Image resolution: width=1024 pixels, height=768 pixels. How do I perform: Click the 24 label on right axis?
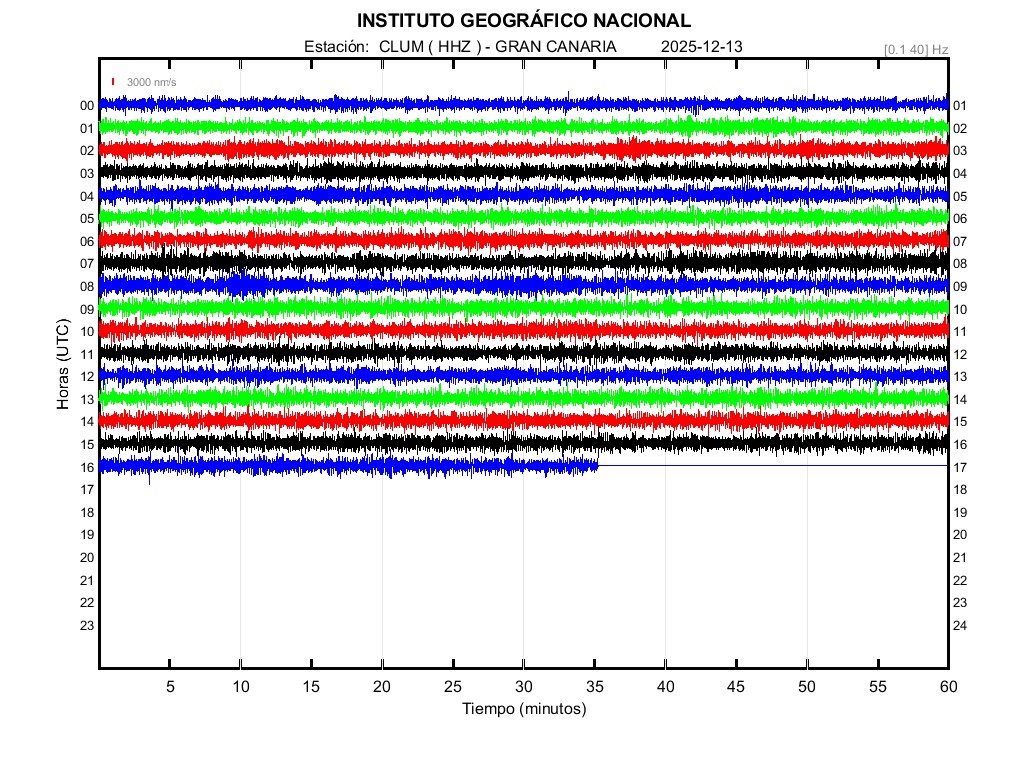coord(960,625)
